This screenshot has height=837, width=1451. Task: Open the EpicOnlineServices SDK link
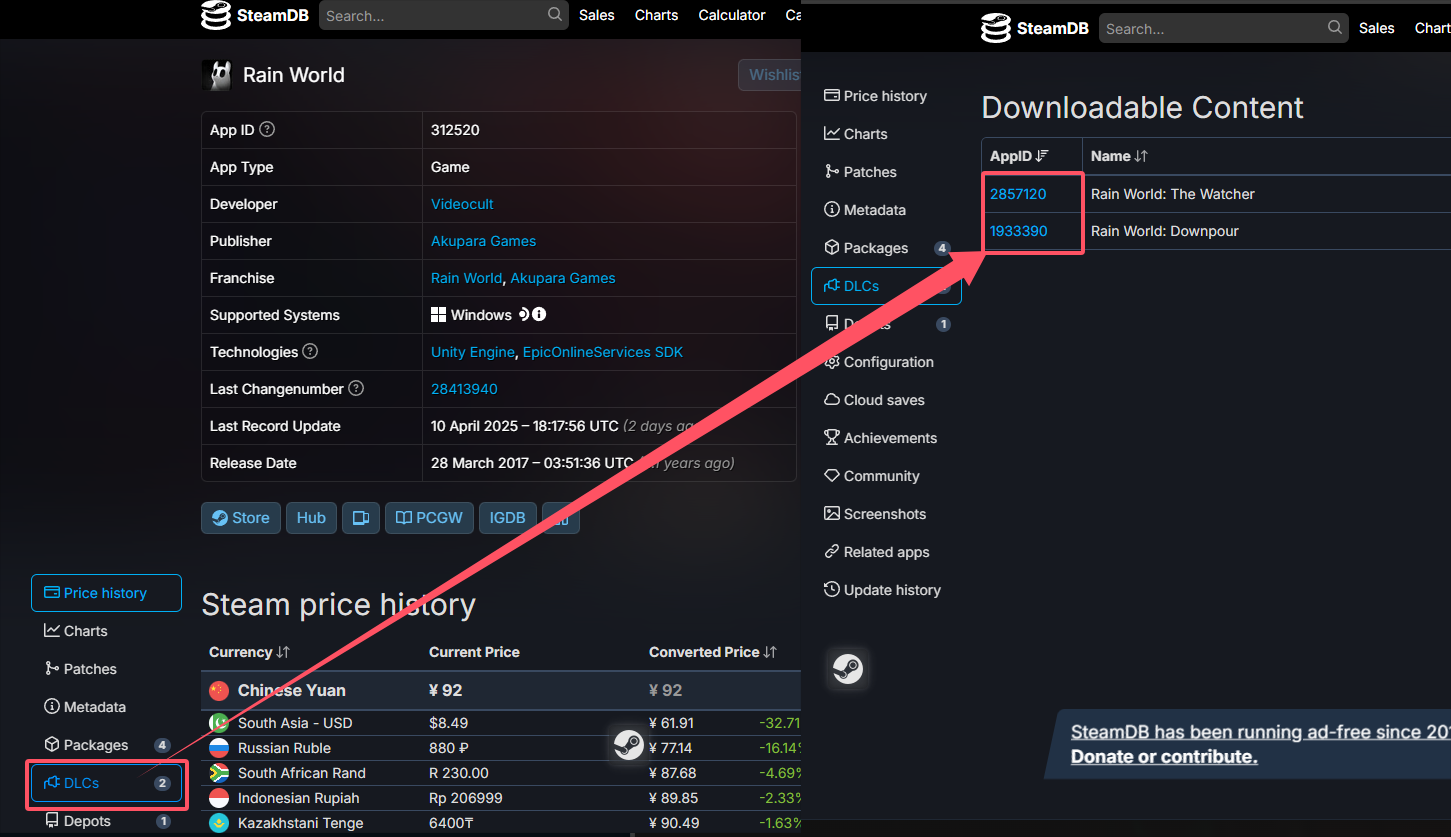(x=603, y=352)
